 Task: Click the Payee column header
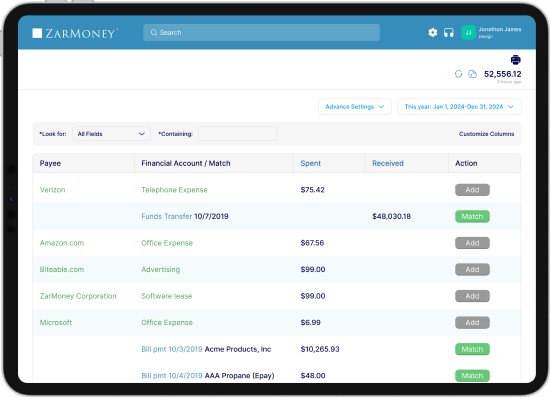pos(50,163)
